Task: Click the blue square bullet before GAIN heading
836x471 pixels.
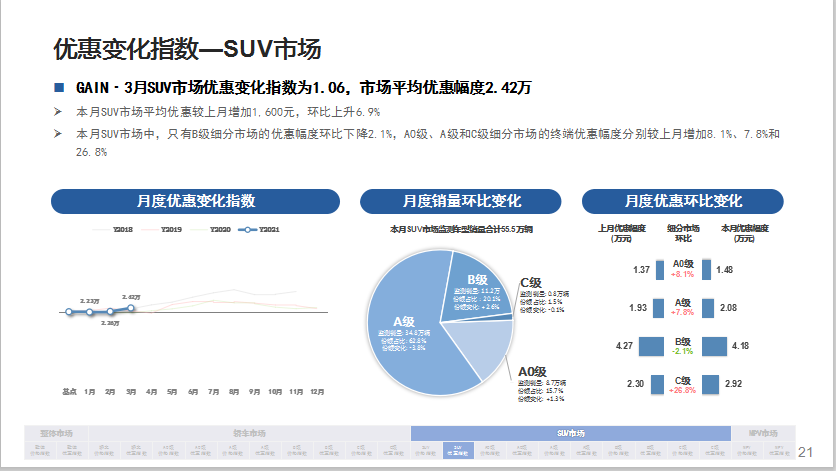Action: pyautogui.click(x=59, y=87)
